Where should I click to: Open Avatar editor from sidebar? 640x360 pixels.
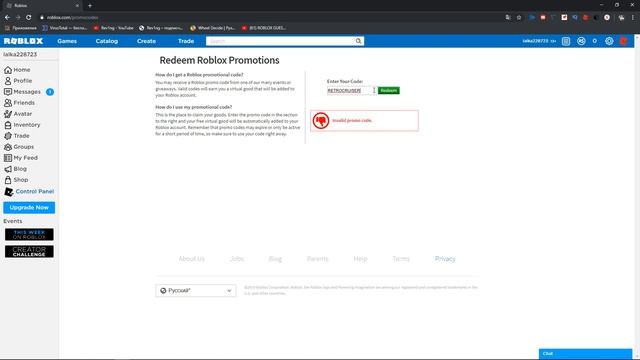[18, 114]
